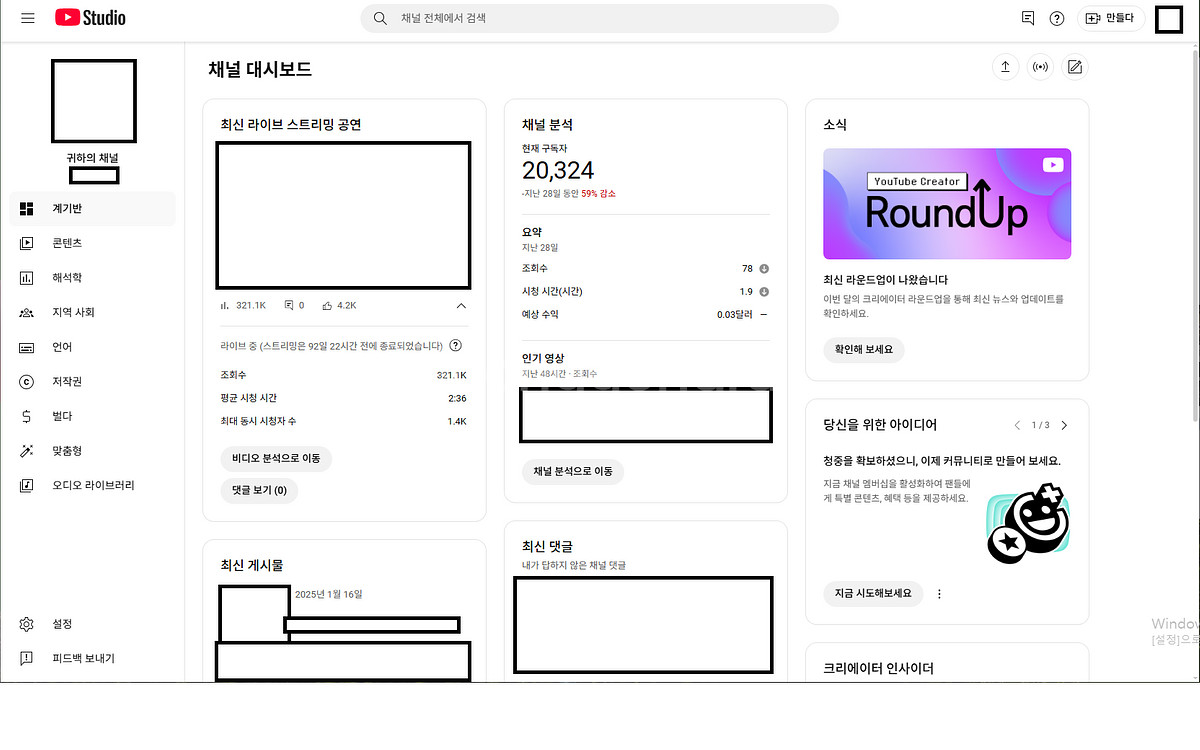The width and height of the screenshot is (1200, 750).
Task: Click 비디오 분석으로 이동 button
Action: [x=276, y=458]
